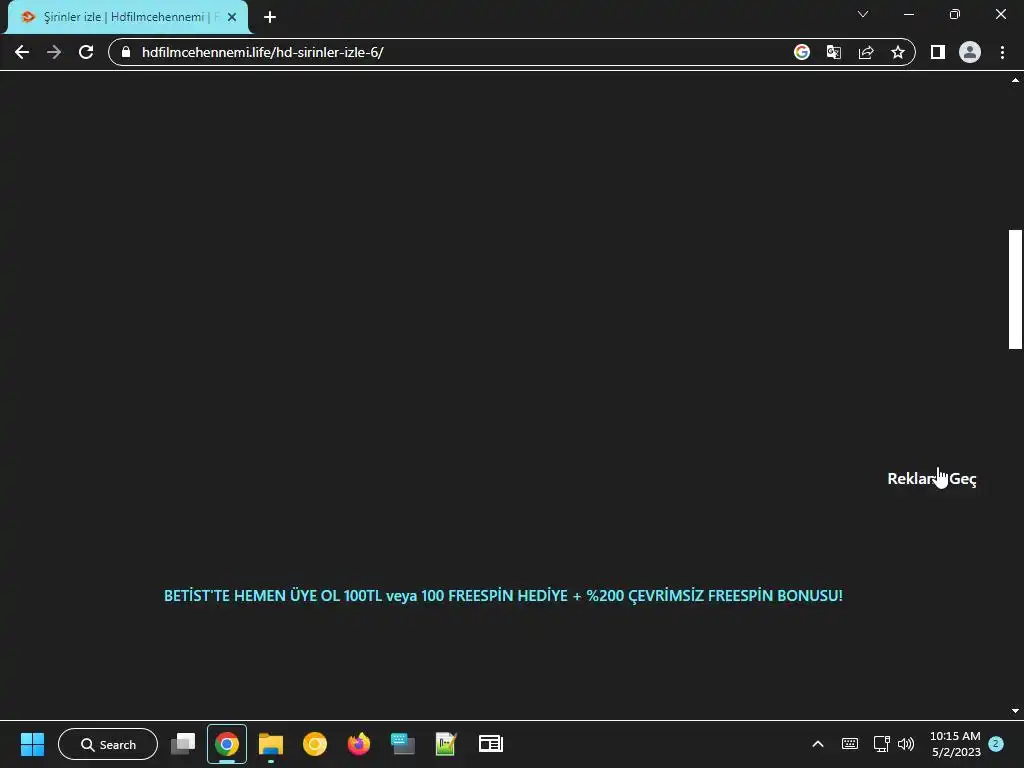Show hidden system tray icons
The height and width of the screenshot is (768, 1024).
(x=818, y=744)
